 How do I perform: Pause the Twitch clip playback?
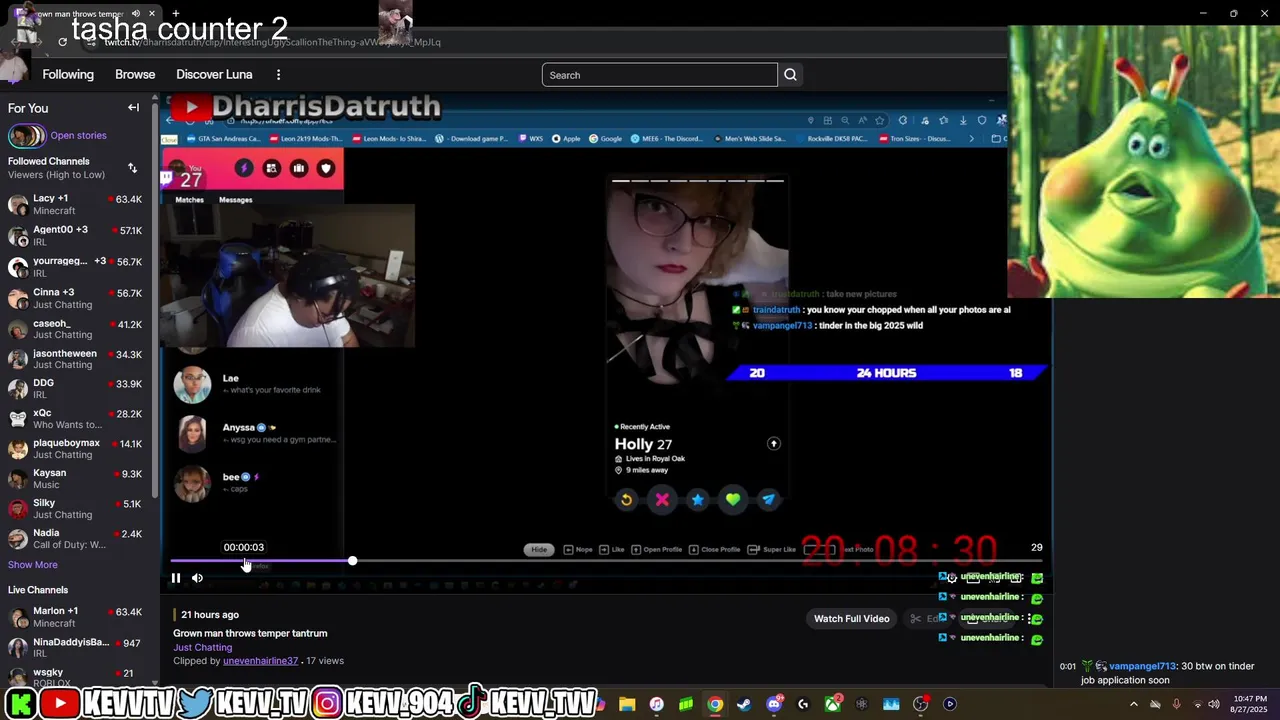[176, 578]
